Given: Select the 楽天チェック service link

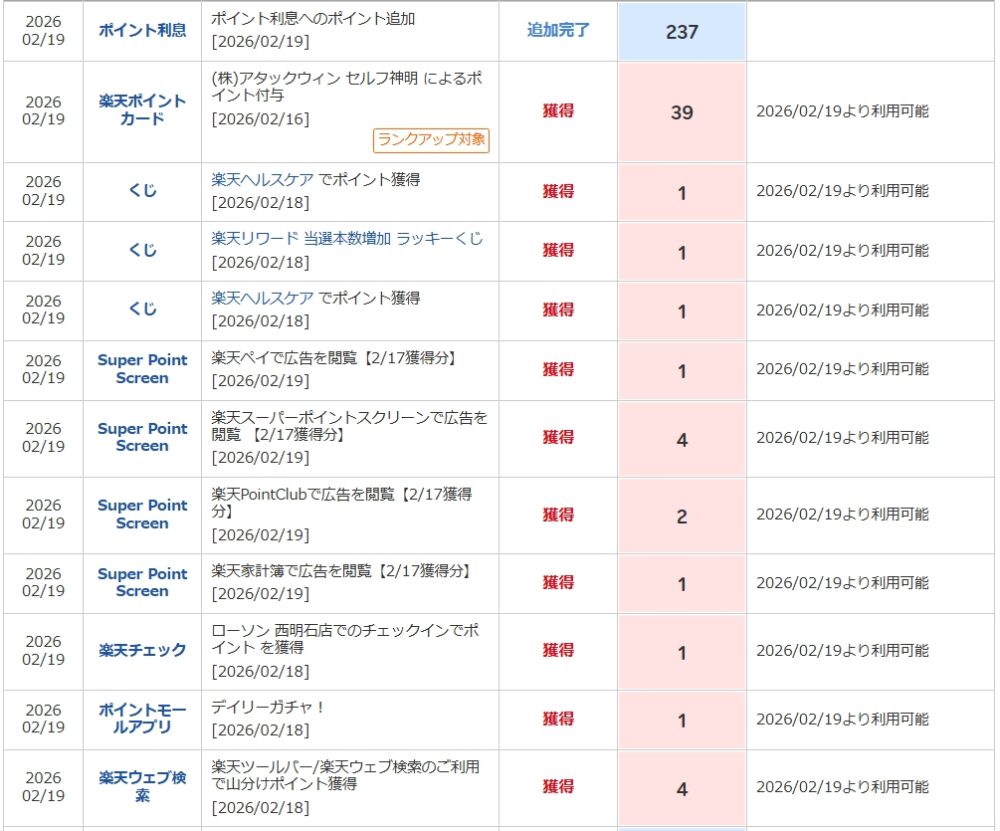Looking at the screenshot, I should tap(142, 650).
